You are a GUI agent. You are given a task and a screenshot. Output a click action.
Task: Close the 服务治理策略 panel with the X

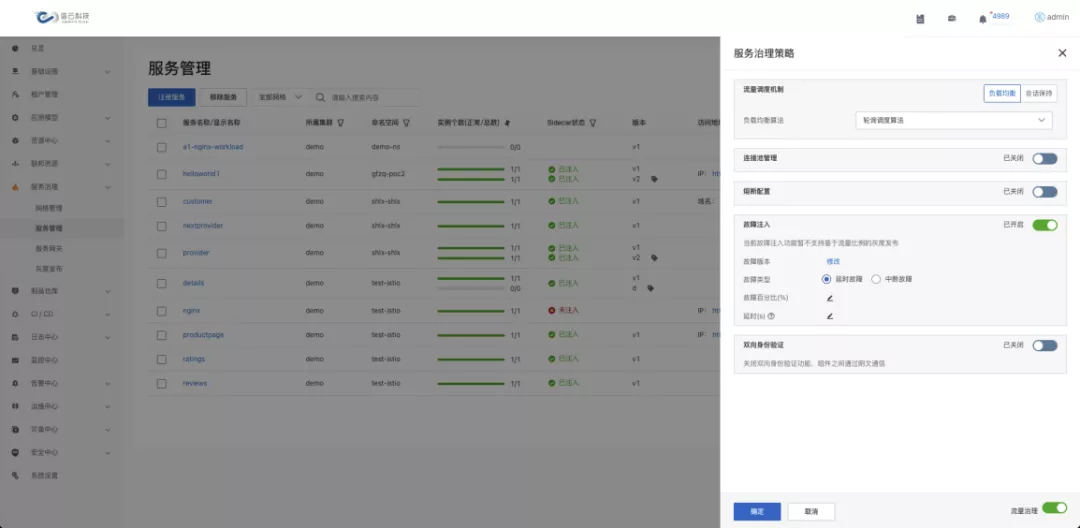tap(1062, 53)
